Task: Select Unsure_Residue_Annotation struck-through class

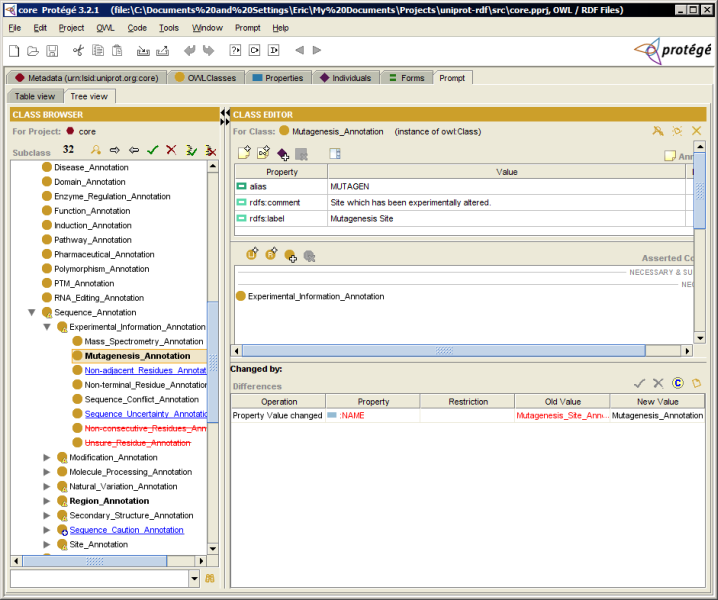Action: point(137,443)
